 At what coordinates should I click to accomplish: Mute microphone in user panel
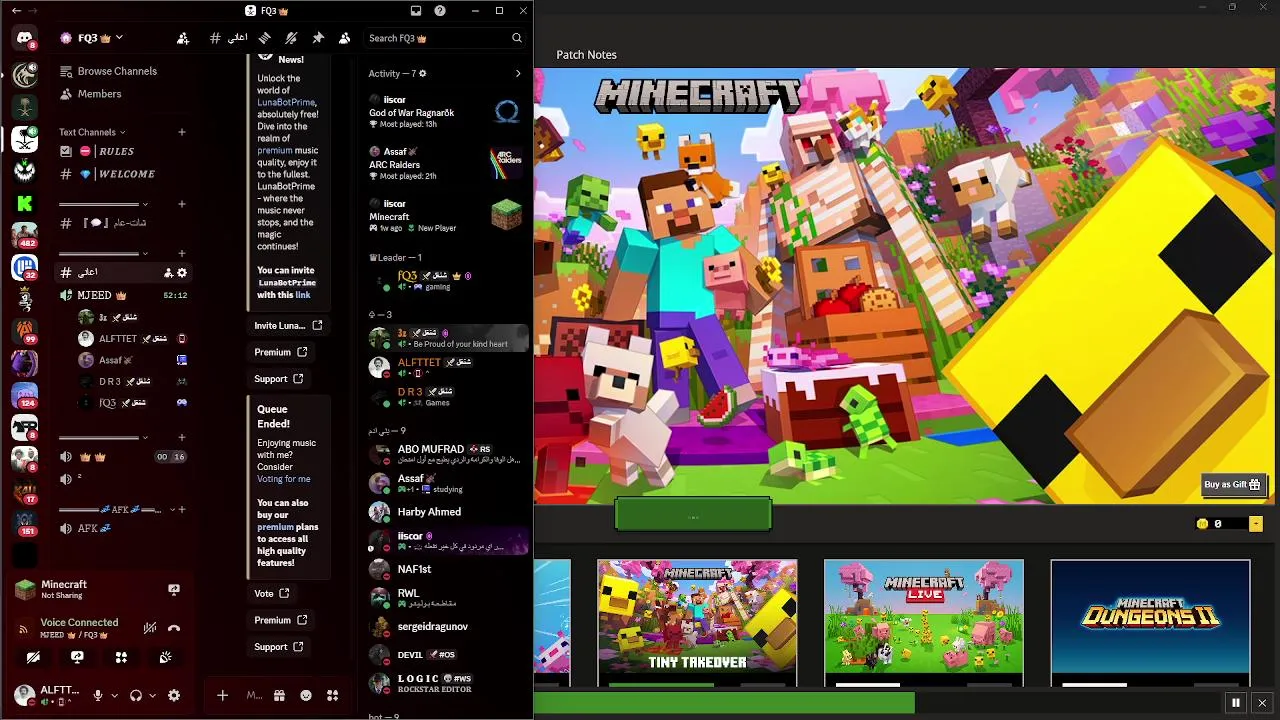point(97,695)
